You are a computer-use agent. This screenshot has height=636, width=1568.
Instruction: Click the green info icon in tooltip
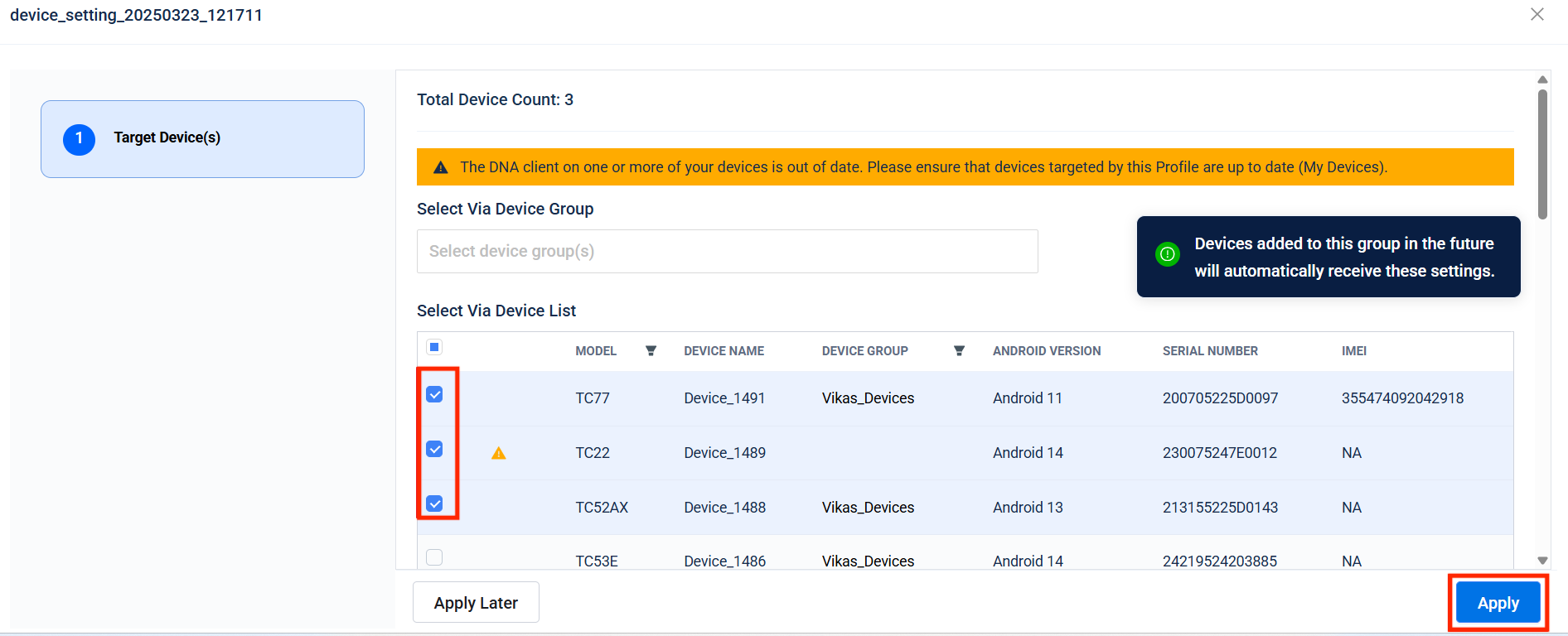pyautogui.click(x=1167, y=254)
